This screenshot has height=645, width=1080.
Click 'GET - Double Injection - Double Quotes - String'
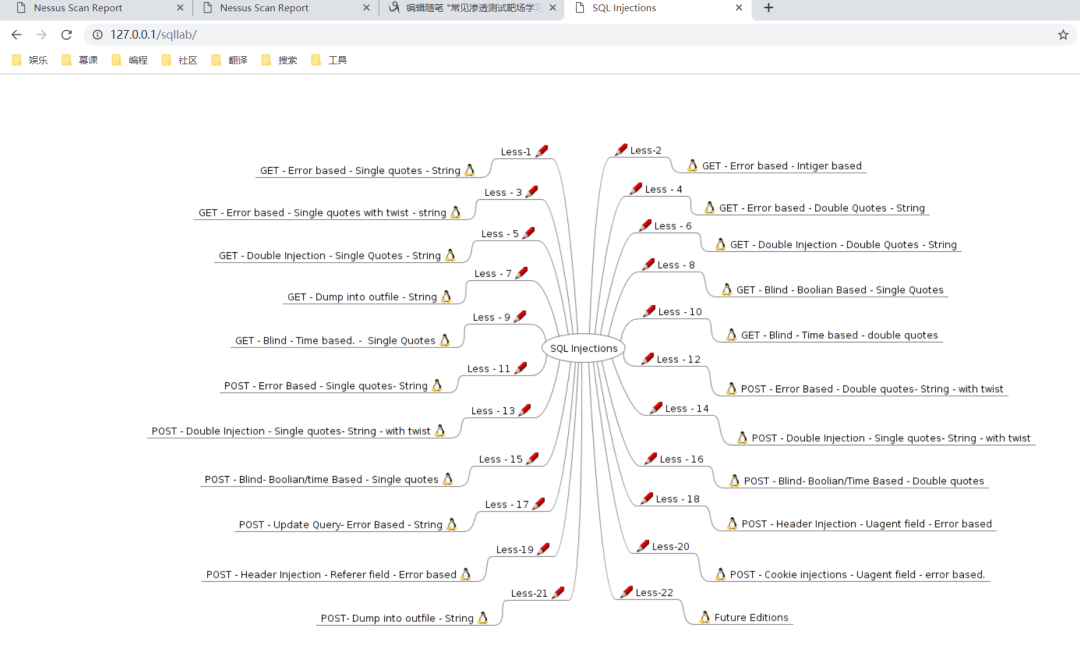tap(843, 245)
